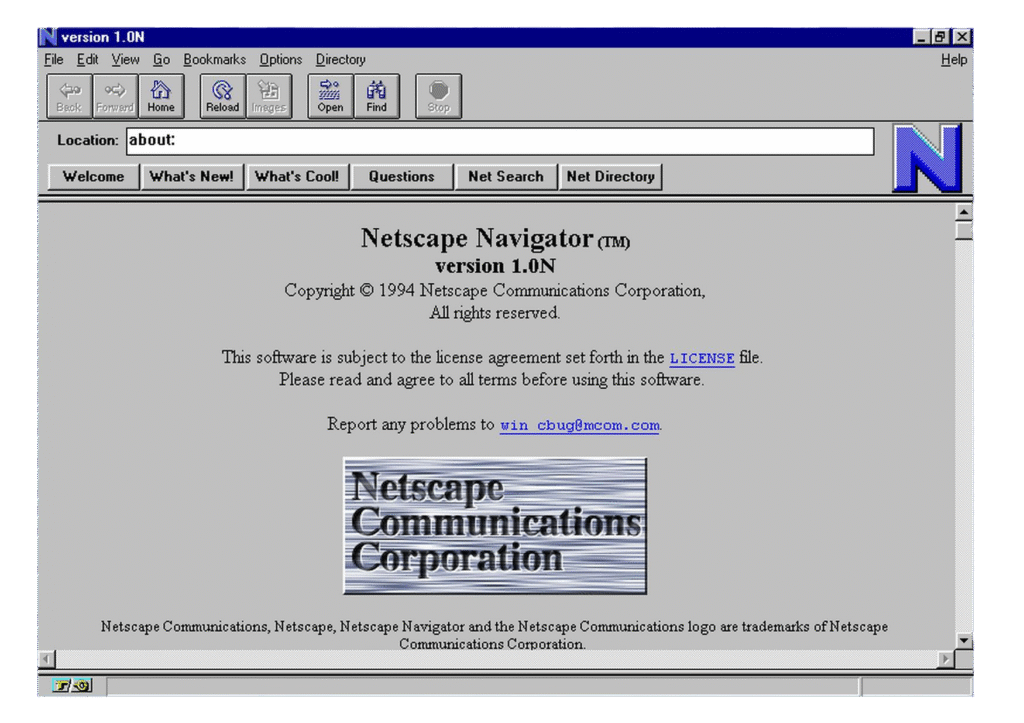Minimize the Netscape window
This screenshot has width=1024, height=723.
point(921,37)
